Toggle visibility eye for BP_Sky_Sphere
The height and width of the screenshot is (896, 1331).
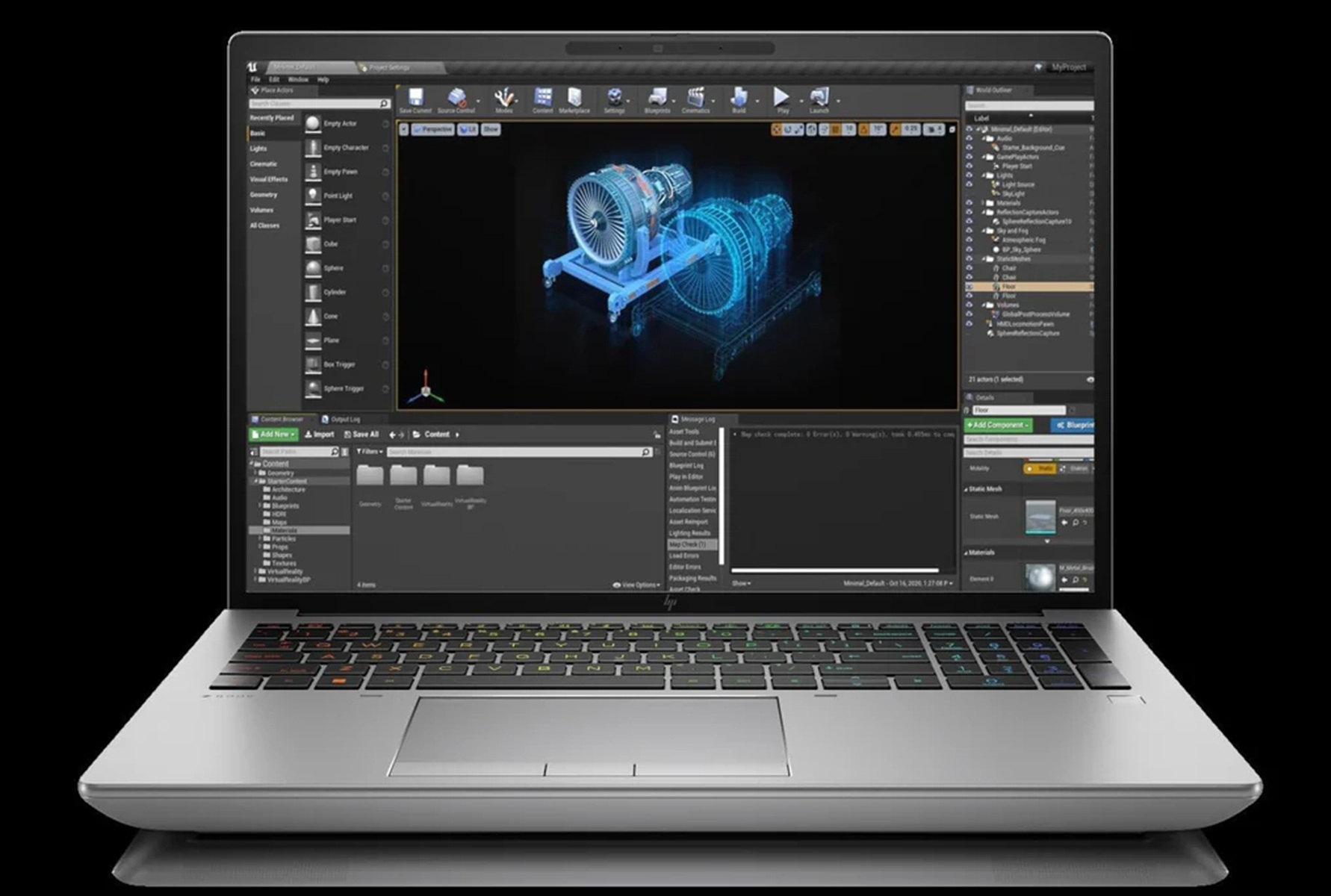pyautogui.click(x=969, y=249)
